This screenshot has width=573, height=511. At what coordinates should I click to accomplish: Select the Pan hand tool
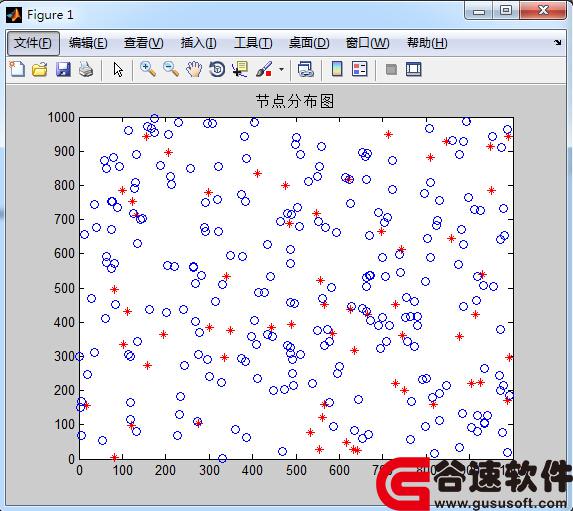point(194,69)
